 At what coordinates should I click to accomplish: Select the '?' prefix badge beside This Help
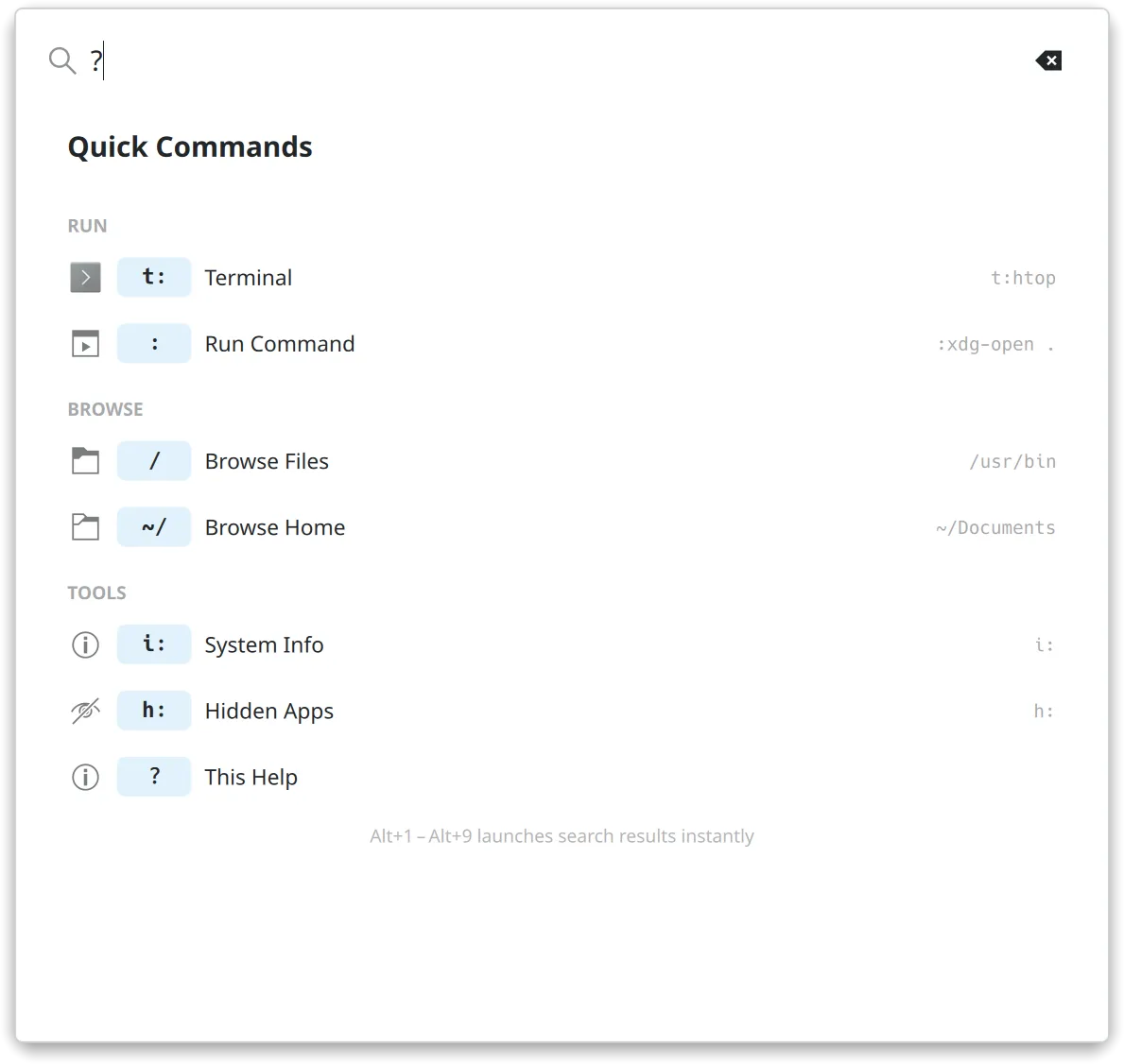pos(154,777)
